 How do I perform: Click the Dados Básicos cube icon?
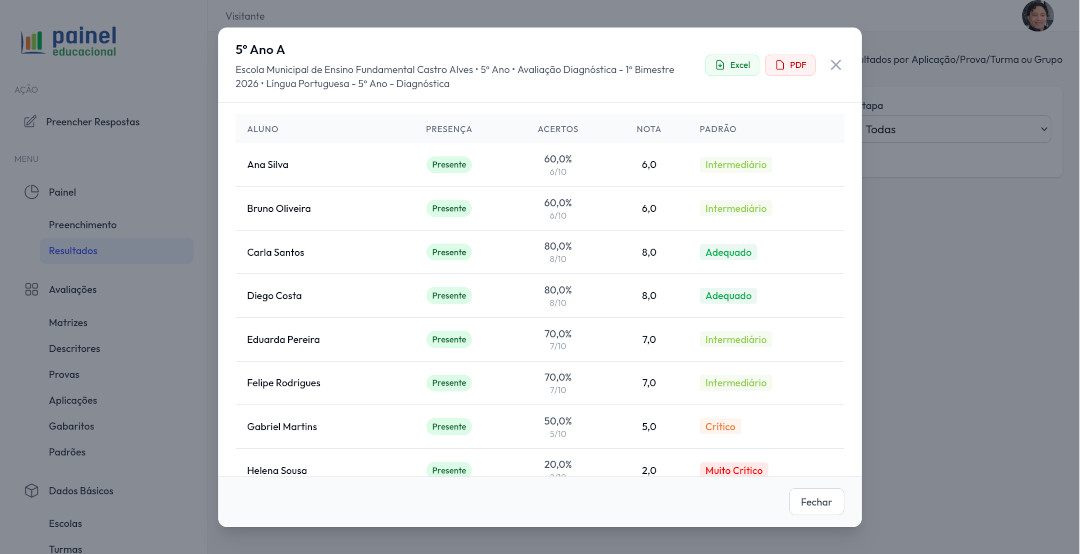(31, 491)
